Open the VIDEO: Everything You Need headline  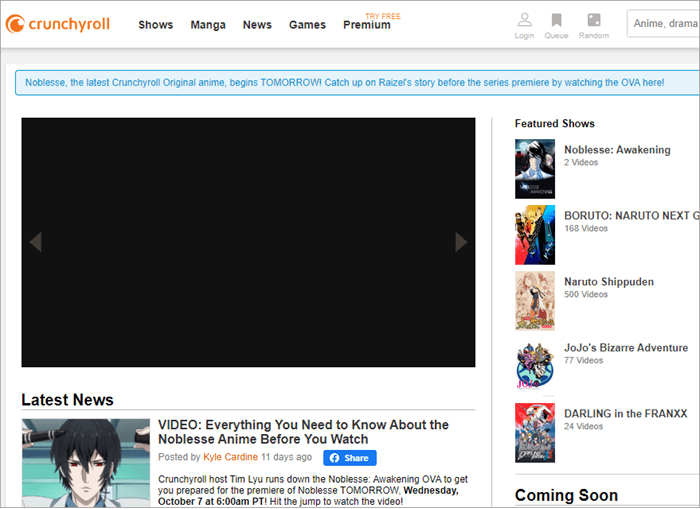coord(303,432)
